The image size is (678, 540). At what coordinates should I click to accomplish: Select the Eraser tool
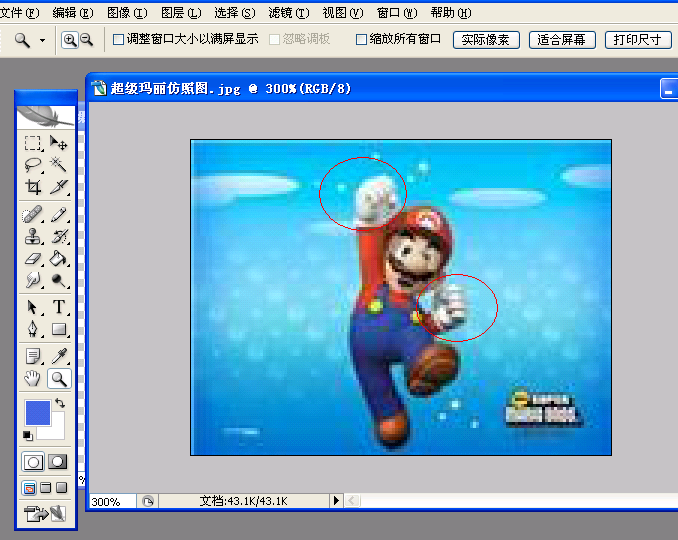click(x=33, y=259)
